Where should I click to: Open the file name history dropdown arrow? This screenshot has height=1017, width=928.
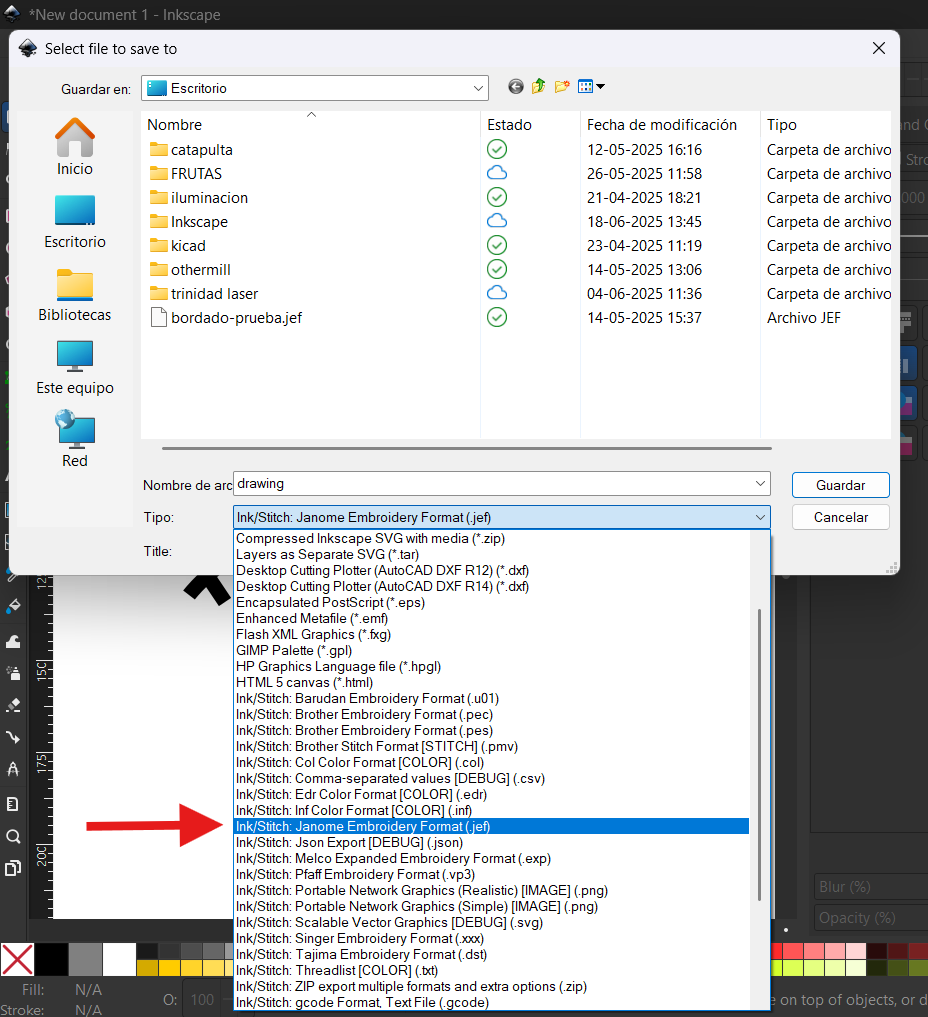pyautogui.click(x=761, y=484)
